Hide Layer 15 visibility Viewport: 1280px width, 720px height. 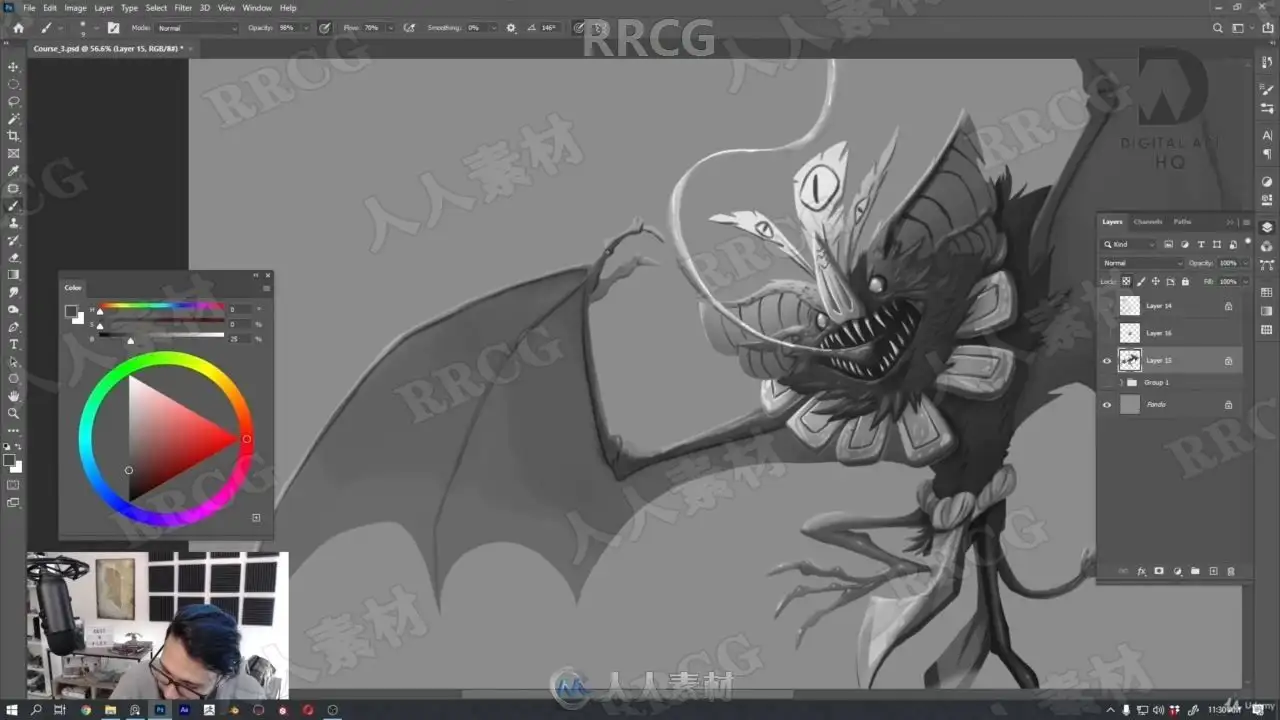1107,361
